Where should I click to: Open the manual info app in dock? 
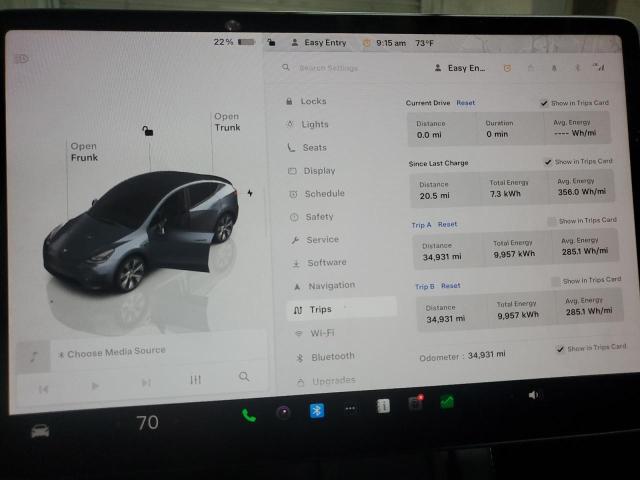click(383, 406)
